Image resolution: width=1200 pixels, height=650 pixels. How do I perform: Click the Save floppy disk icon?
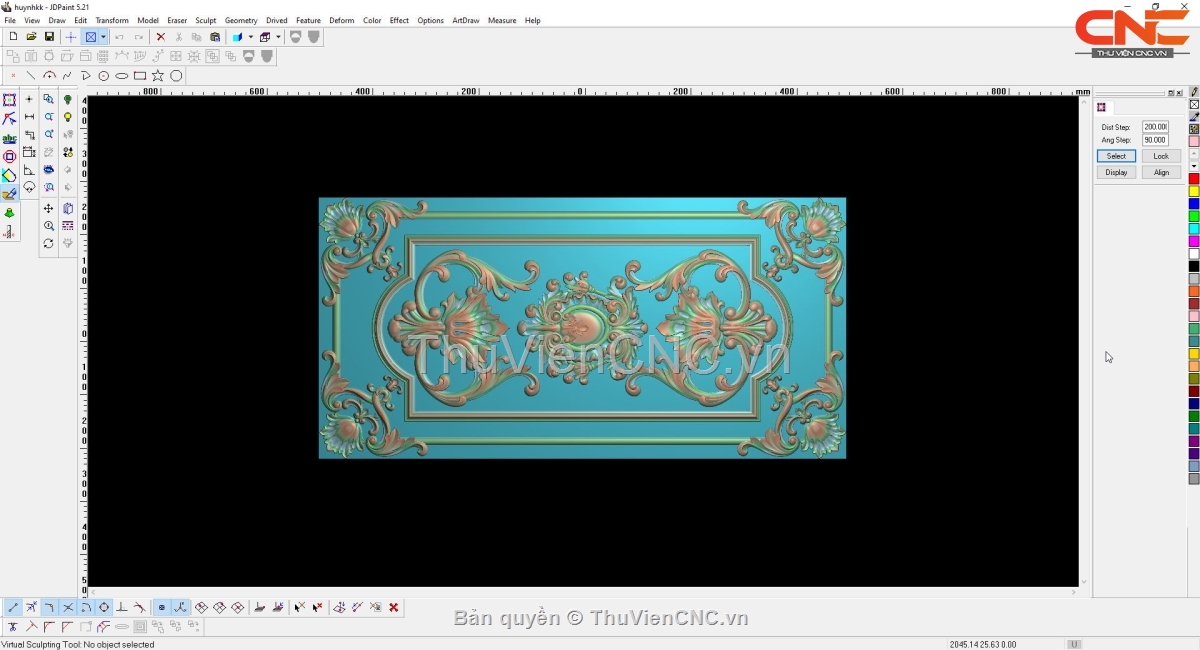(x=49, y=37)
